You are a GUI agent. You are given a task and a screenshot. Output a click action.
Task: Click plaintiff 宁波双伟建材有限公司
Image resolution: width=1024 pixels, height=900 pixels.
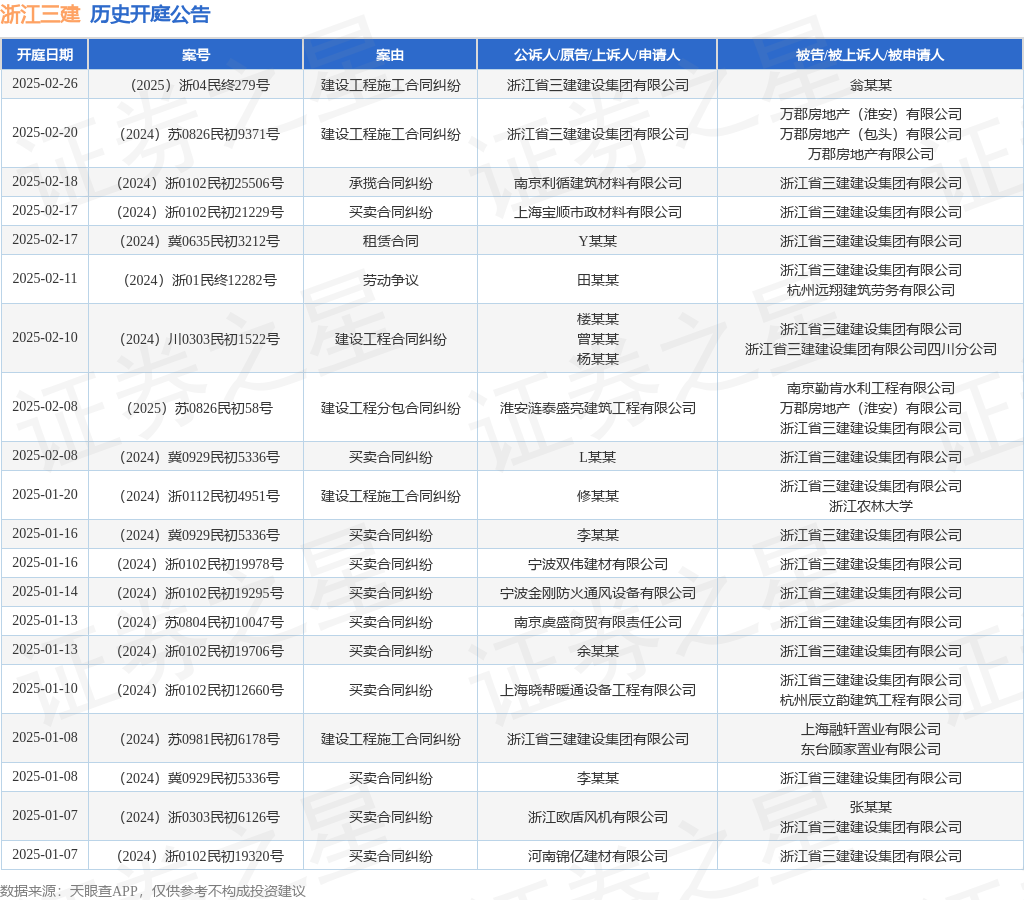(598, 564)
